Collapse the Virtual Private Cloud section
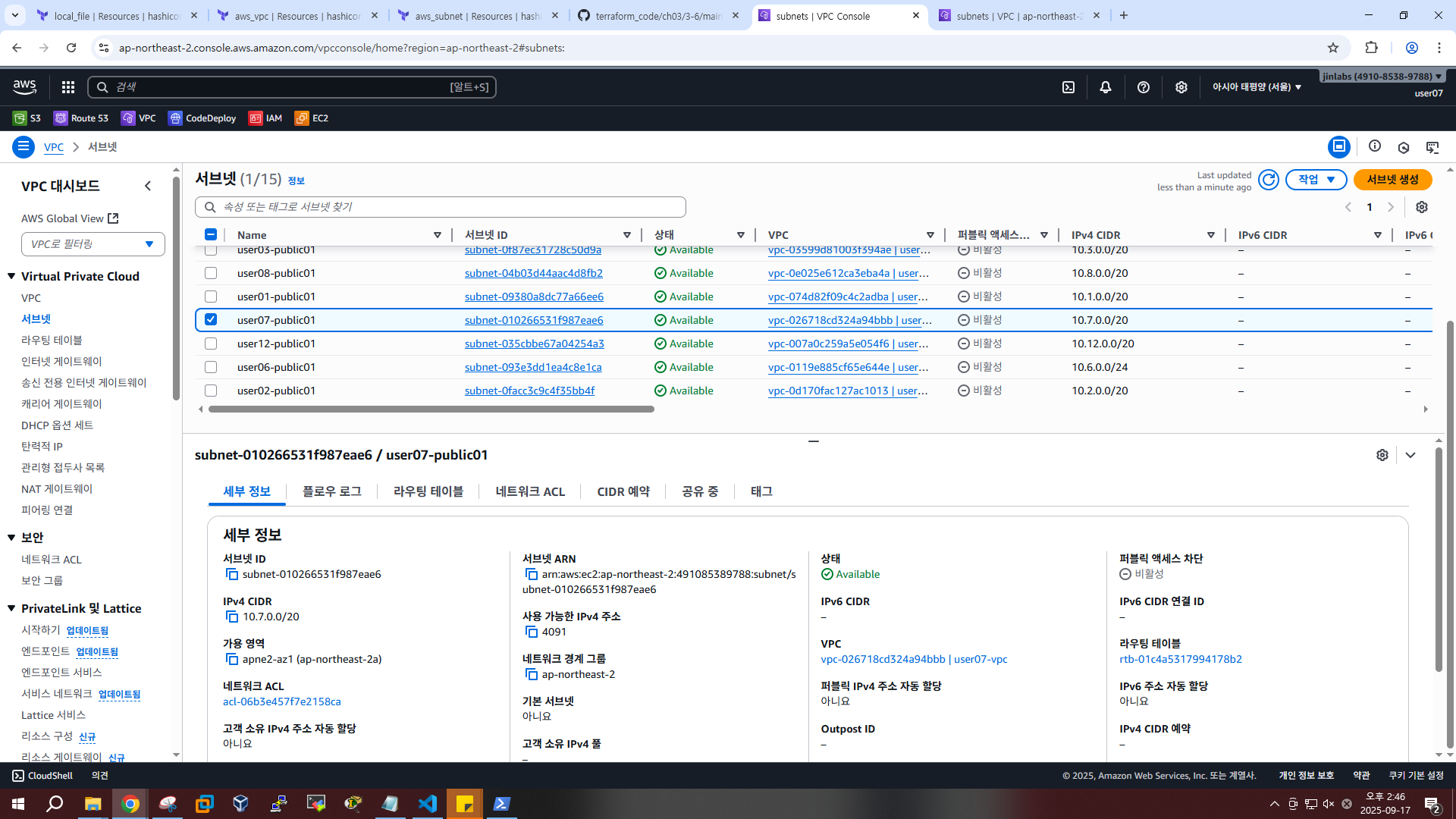The height and width of the screenshot is (819, 1456). (x=11, y=277)
